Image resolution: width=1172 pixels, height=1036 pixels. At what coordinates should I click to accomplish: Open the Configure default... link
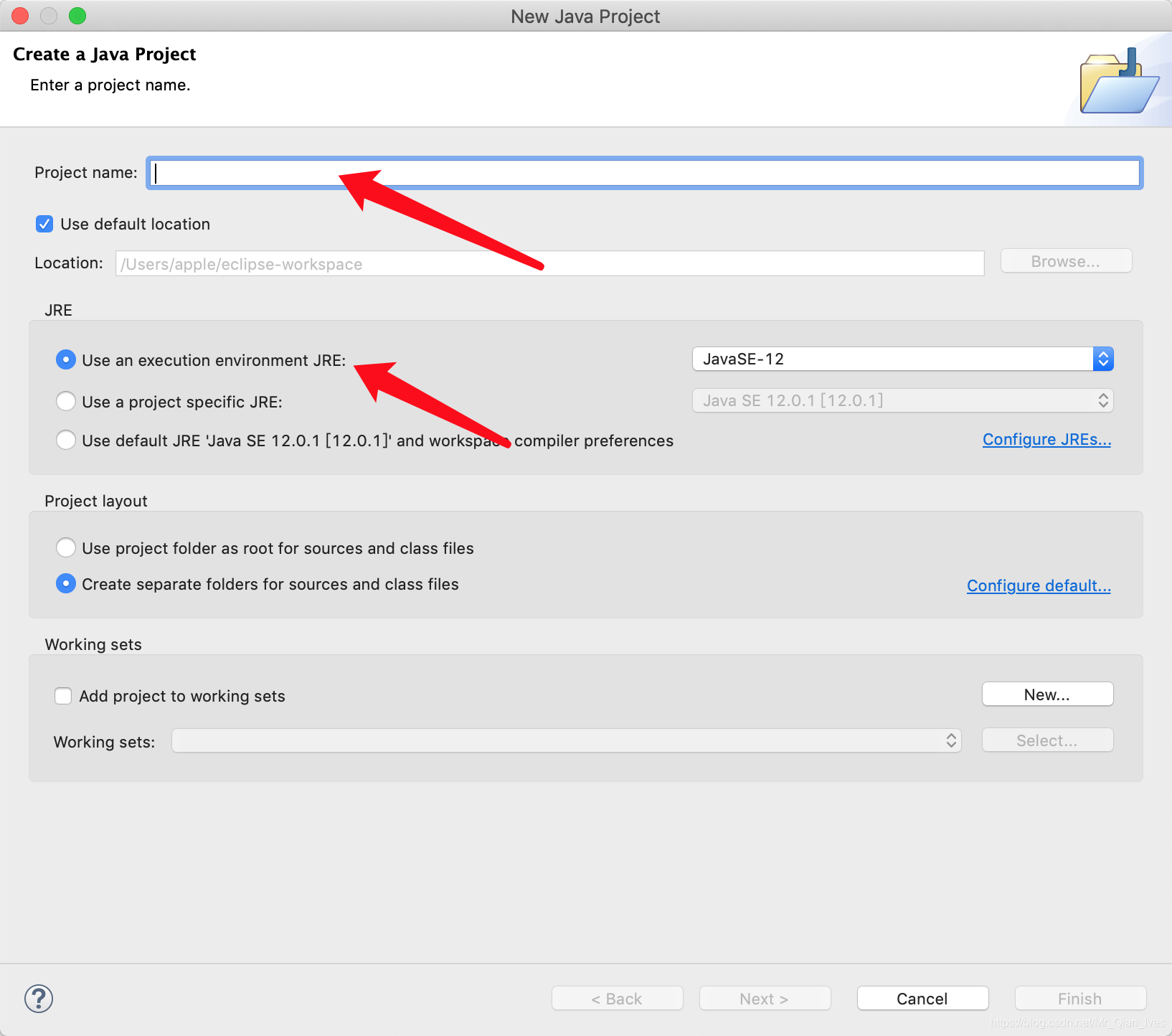[1039, 585]
